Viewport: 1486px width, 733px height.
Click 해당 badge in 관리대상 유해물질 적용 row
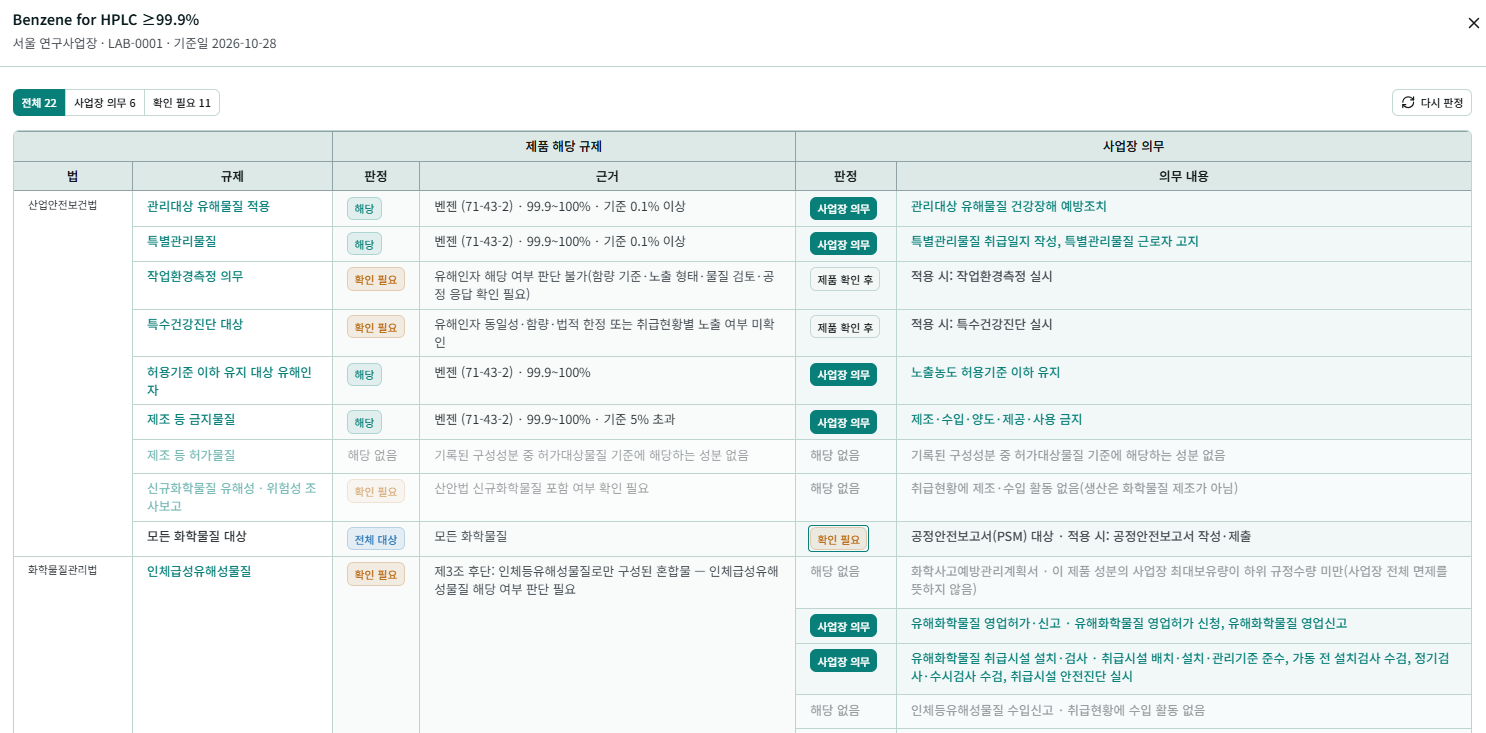pos(364,209)
